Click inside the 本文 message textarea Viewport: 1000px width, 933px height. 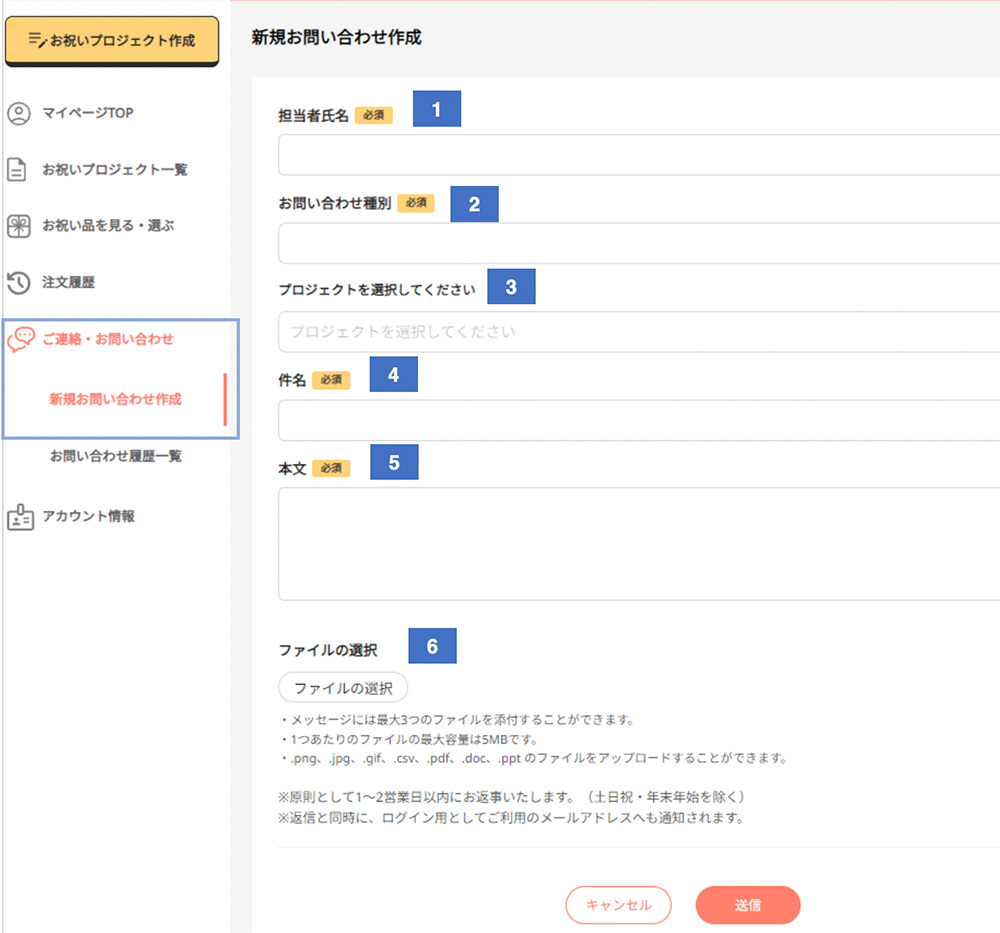[638, 543]
